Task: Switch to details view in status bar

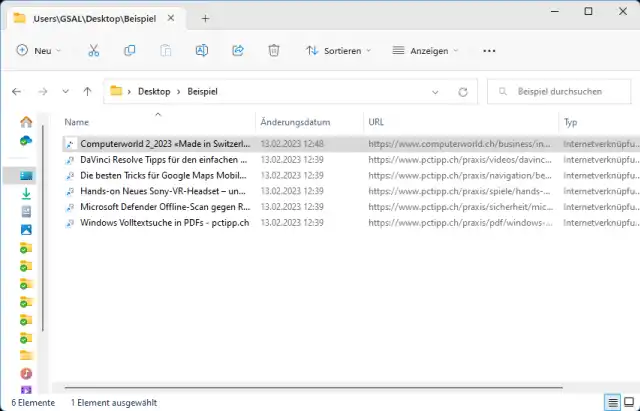Action: tap(611, 402)
